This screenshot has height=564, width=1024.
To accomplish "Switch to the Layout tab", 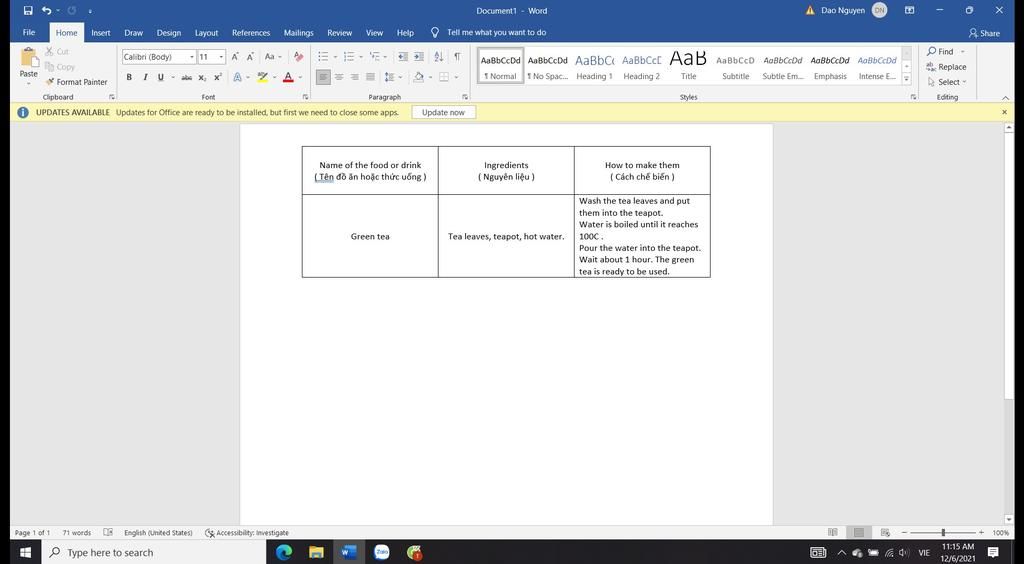I will (x=206, y=33).
